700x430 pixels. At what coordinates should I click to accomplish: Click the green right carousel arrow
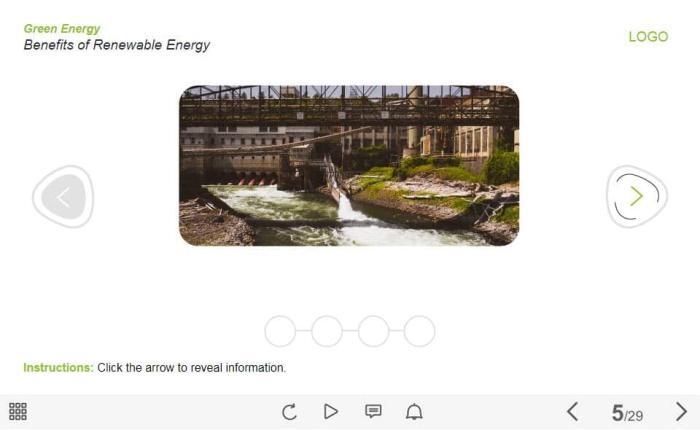coord(637,196)
